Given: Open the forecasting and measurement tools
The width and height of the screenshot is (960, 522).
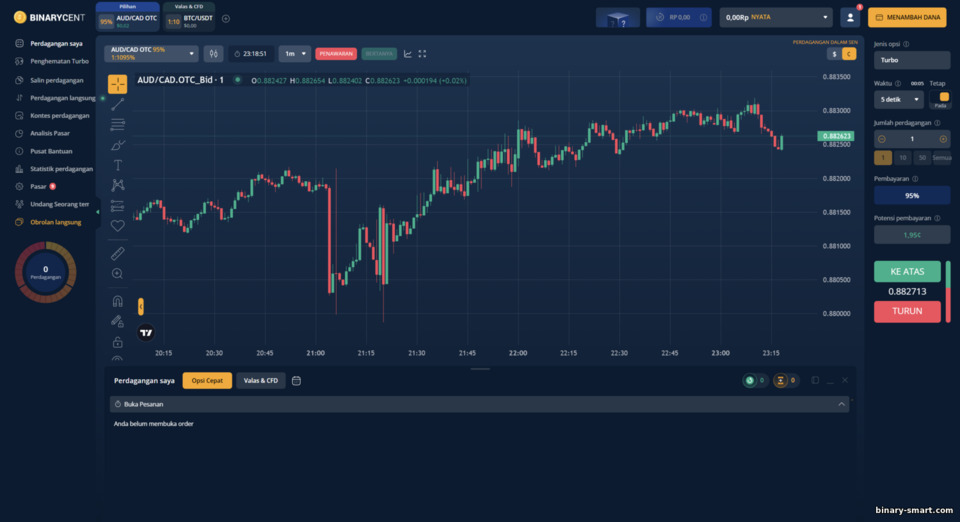Looking at the screenshot, I should coord(118,206).
